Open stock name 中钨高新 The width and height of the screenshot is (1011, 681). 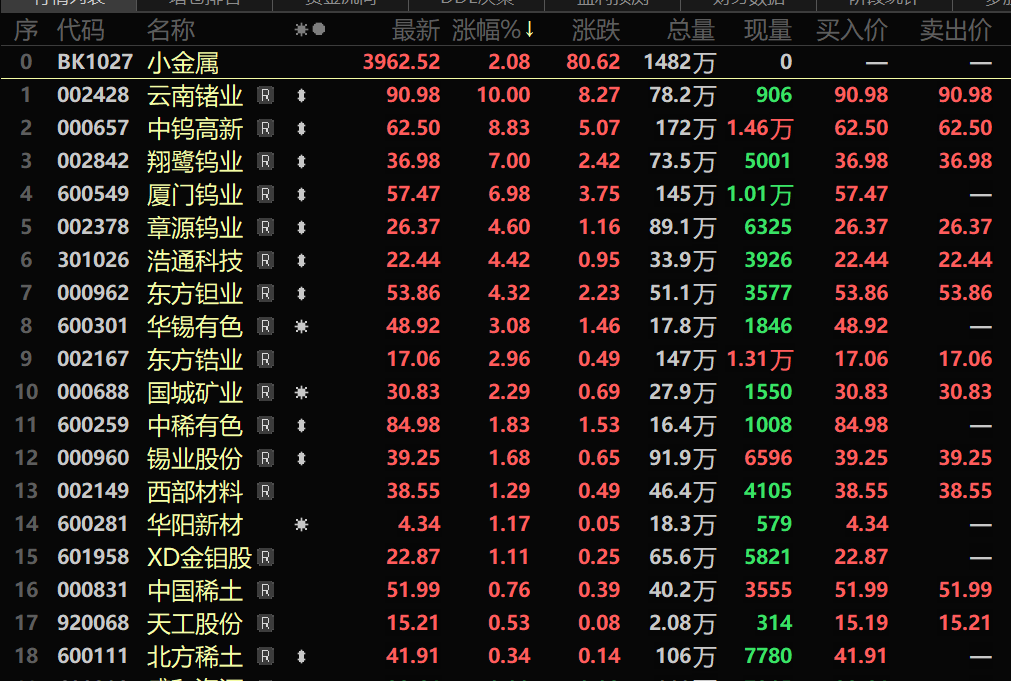[195, 129]
